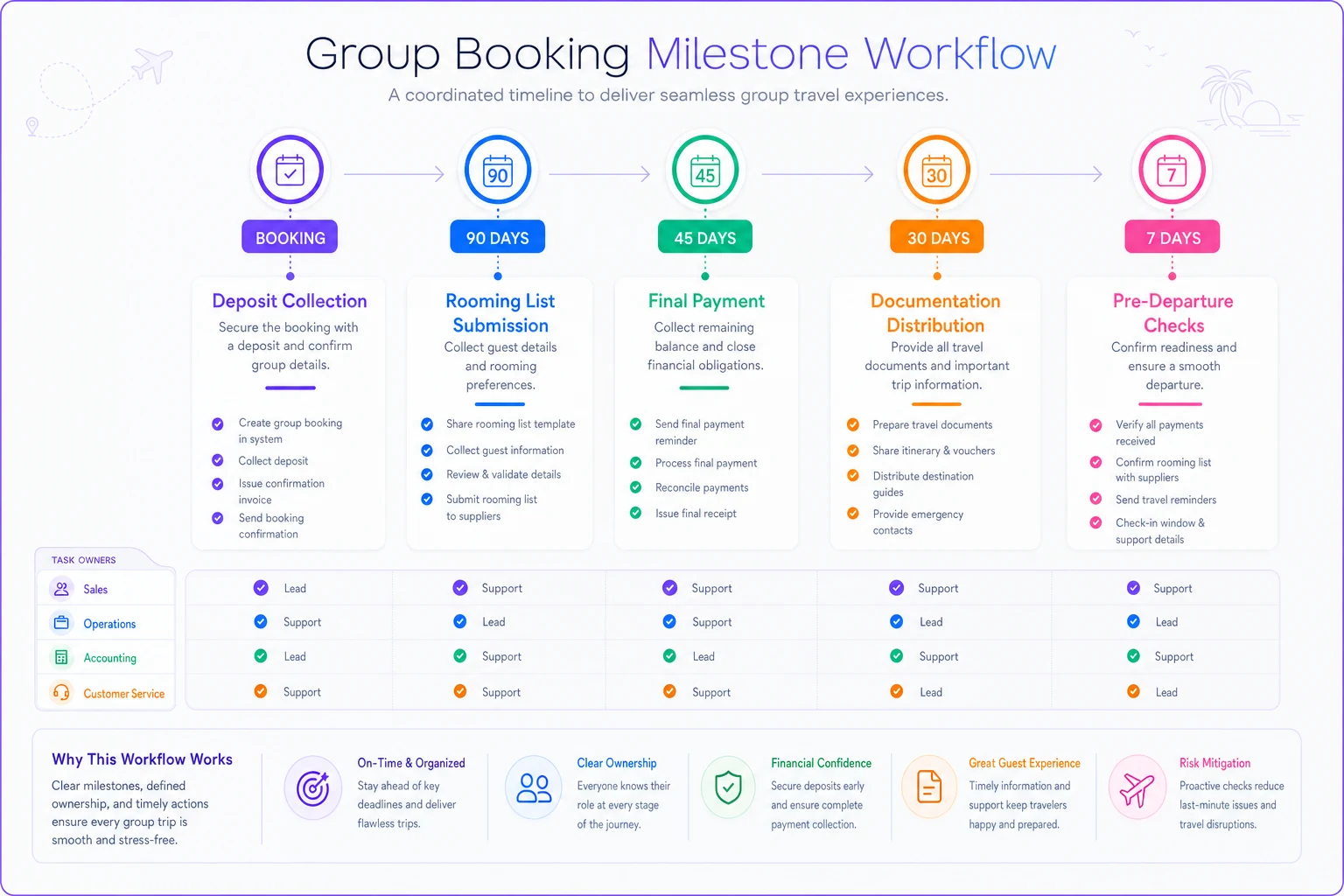Click the Booking calendar checkmark icon
This screenshot has width=1344, height=896.
(290, 170)
